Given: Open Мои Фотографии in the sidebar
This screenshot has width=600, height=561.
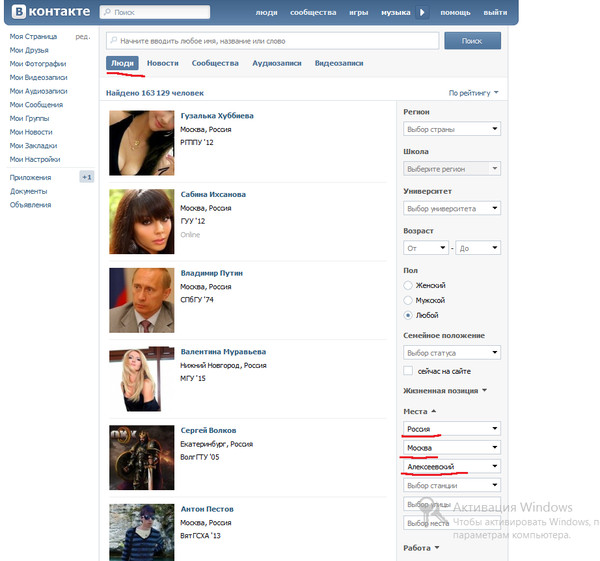Looking at the screenshot, I should point(38,64).
